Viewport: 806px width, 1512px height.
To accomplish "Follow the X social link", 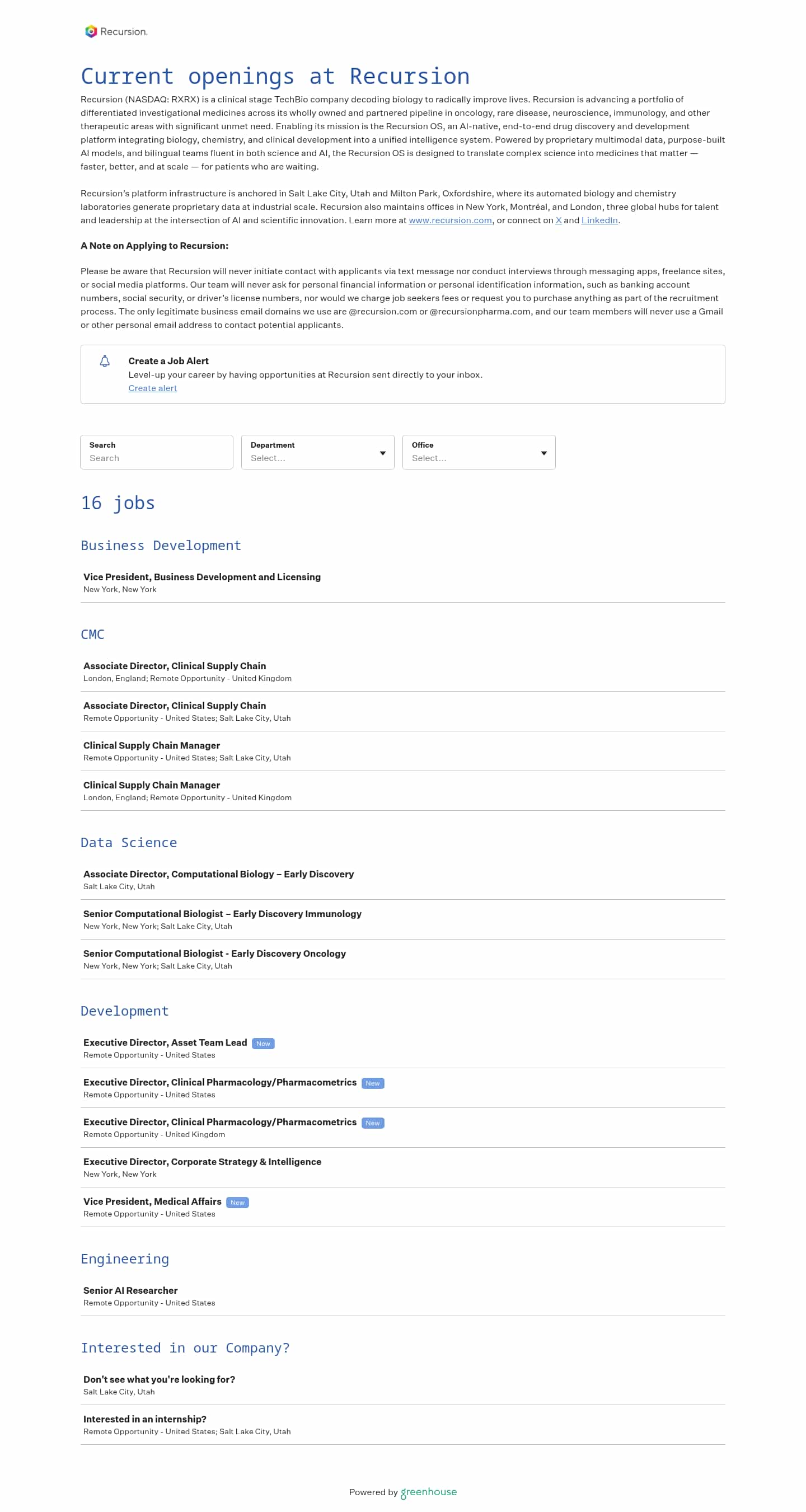I will 558,220.
